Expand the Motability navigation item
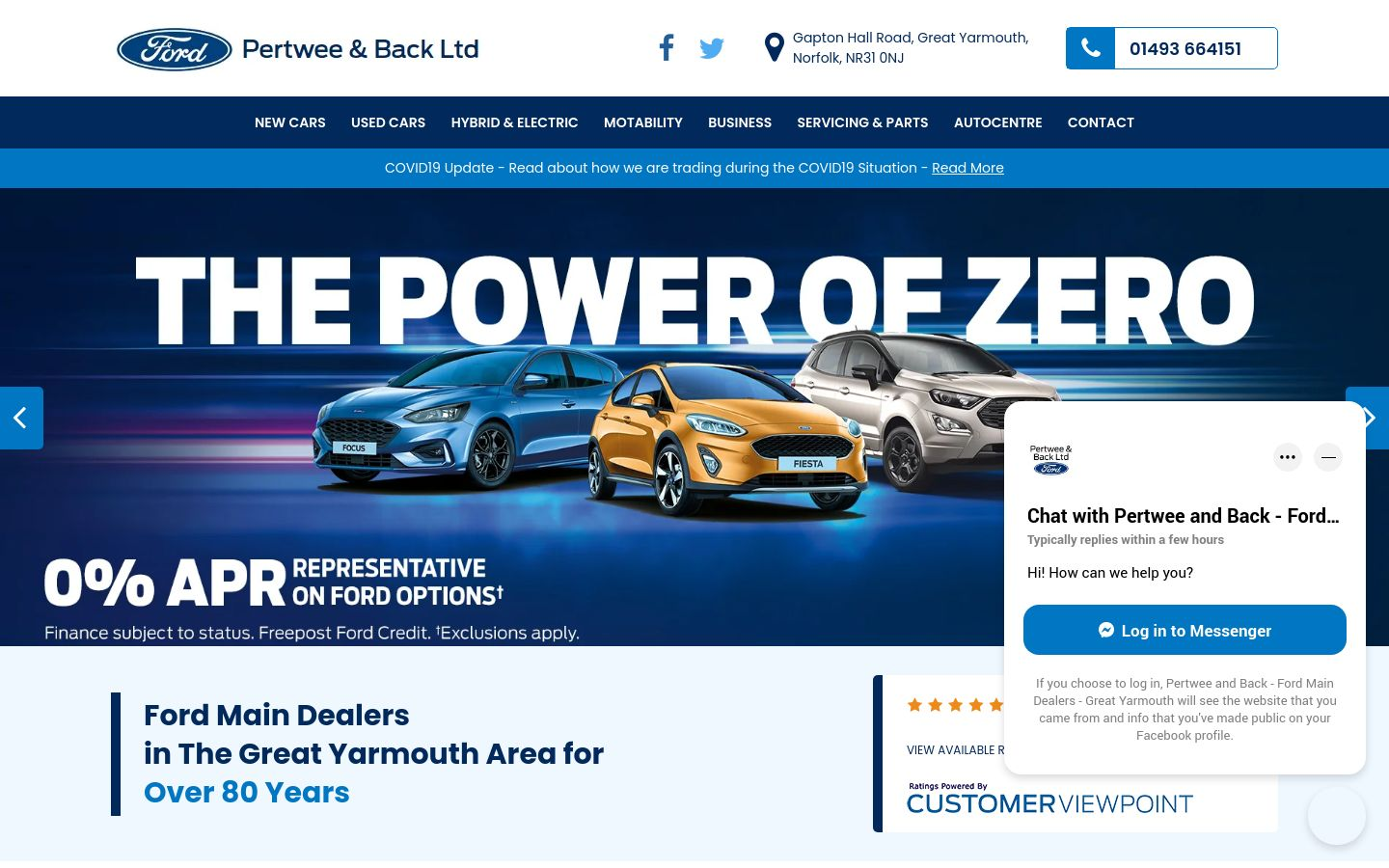 [x=643, y=122]
